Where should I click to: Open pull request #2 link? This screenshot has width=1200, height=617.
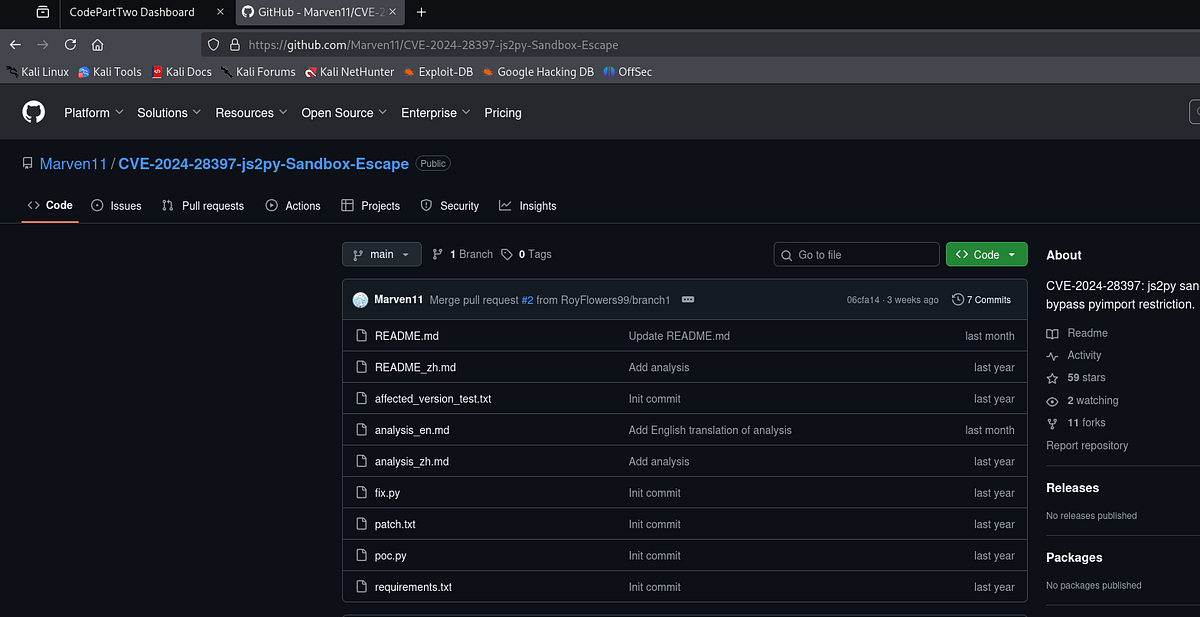[x=527, y=299]
